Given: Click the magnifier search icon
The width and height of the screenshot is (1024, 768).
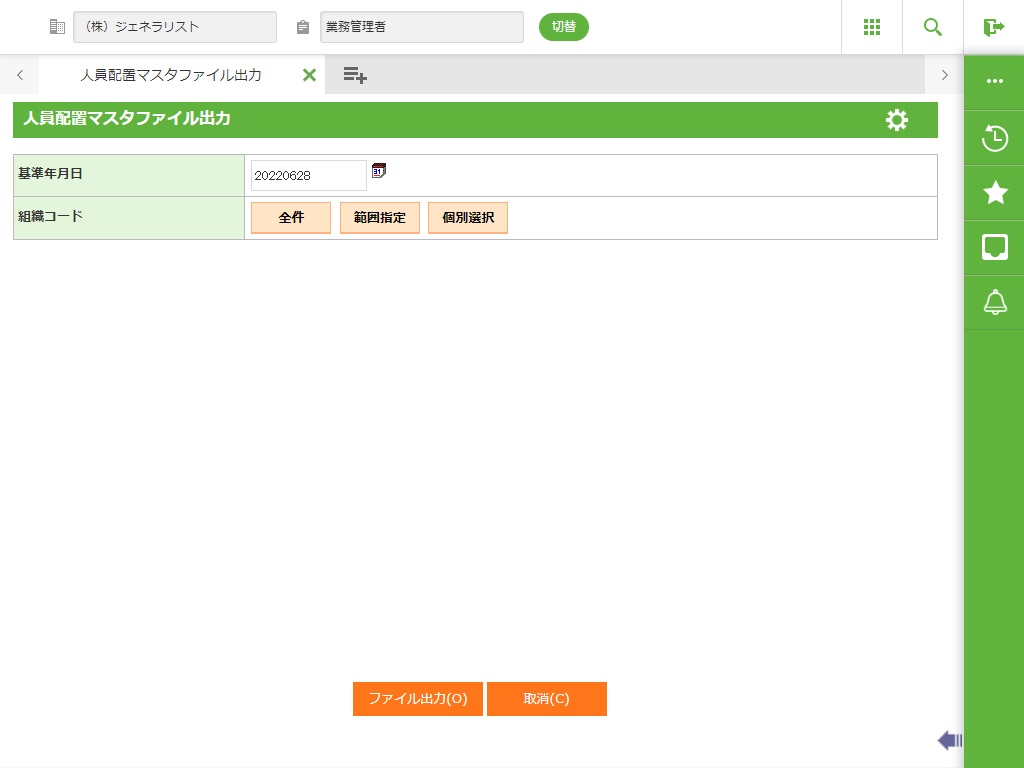Looking at the screenshot, I should (x=933, y=27).
